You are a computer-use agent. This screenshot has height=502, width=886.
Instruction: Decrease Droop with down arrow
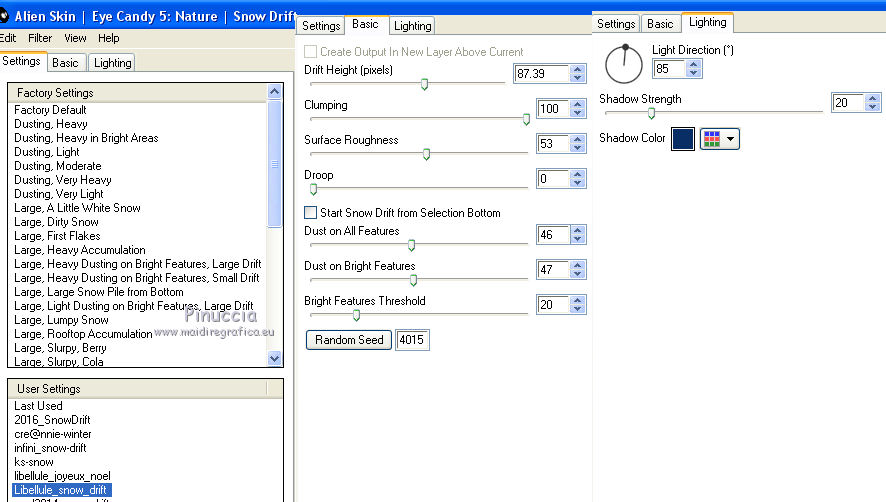pyautogui.click(x=577, y=183)
